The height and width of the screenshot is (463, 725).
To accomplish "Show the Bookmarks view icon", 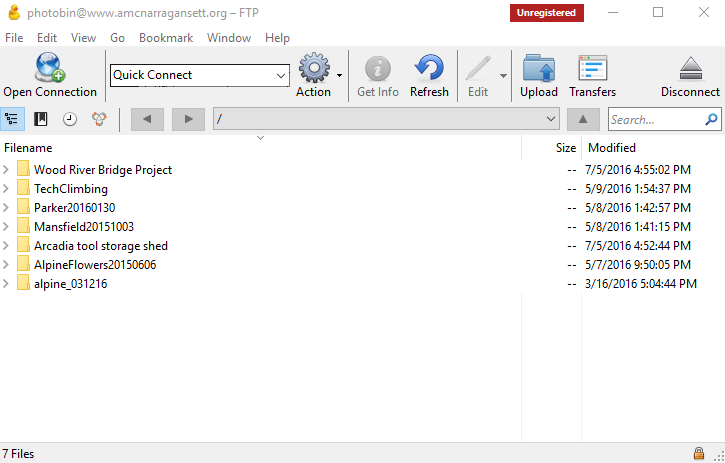I will coord(41,119).
